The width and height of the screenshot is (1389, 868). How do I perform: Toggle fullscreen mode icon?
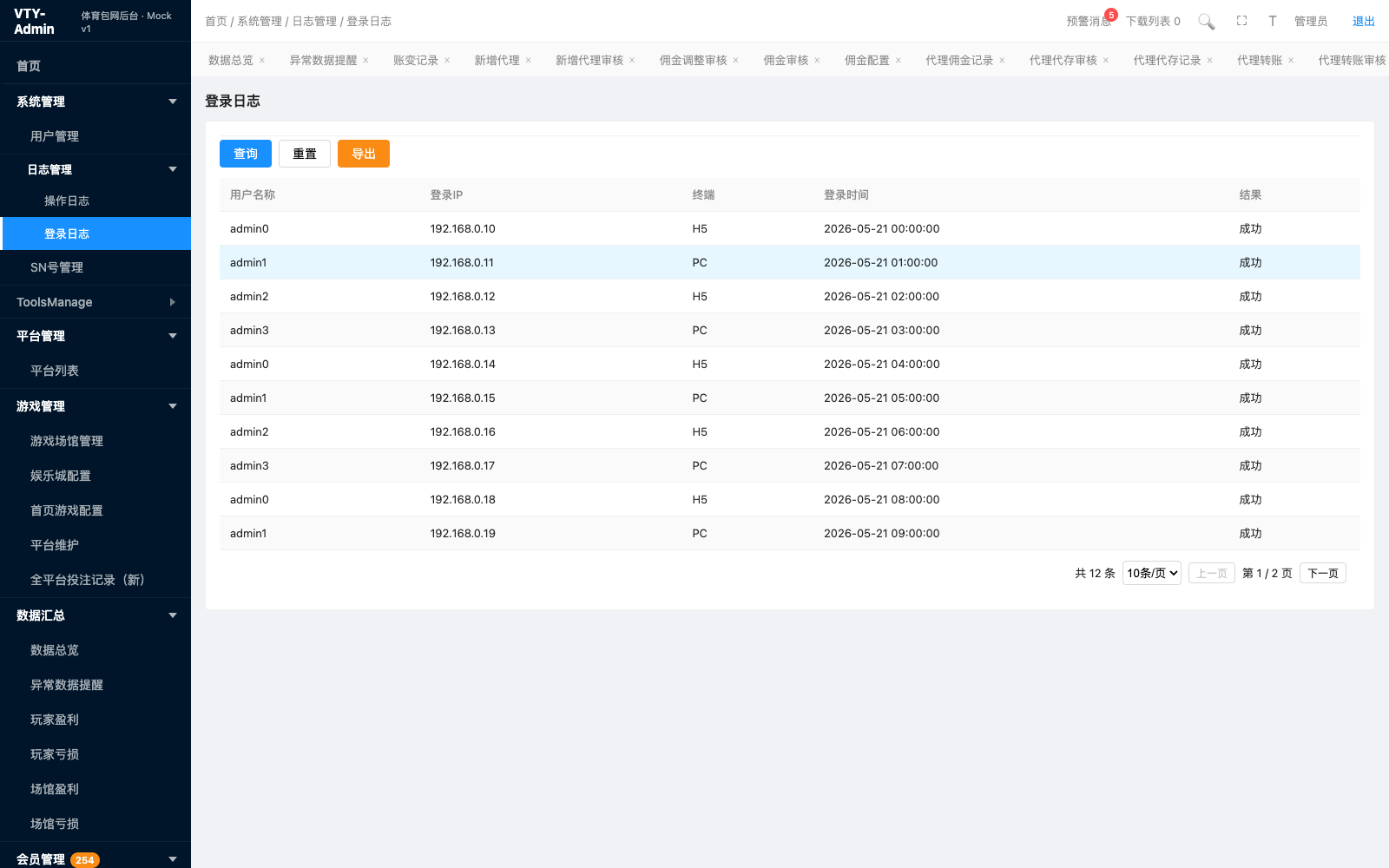[1241, 21]
